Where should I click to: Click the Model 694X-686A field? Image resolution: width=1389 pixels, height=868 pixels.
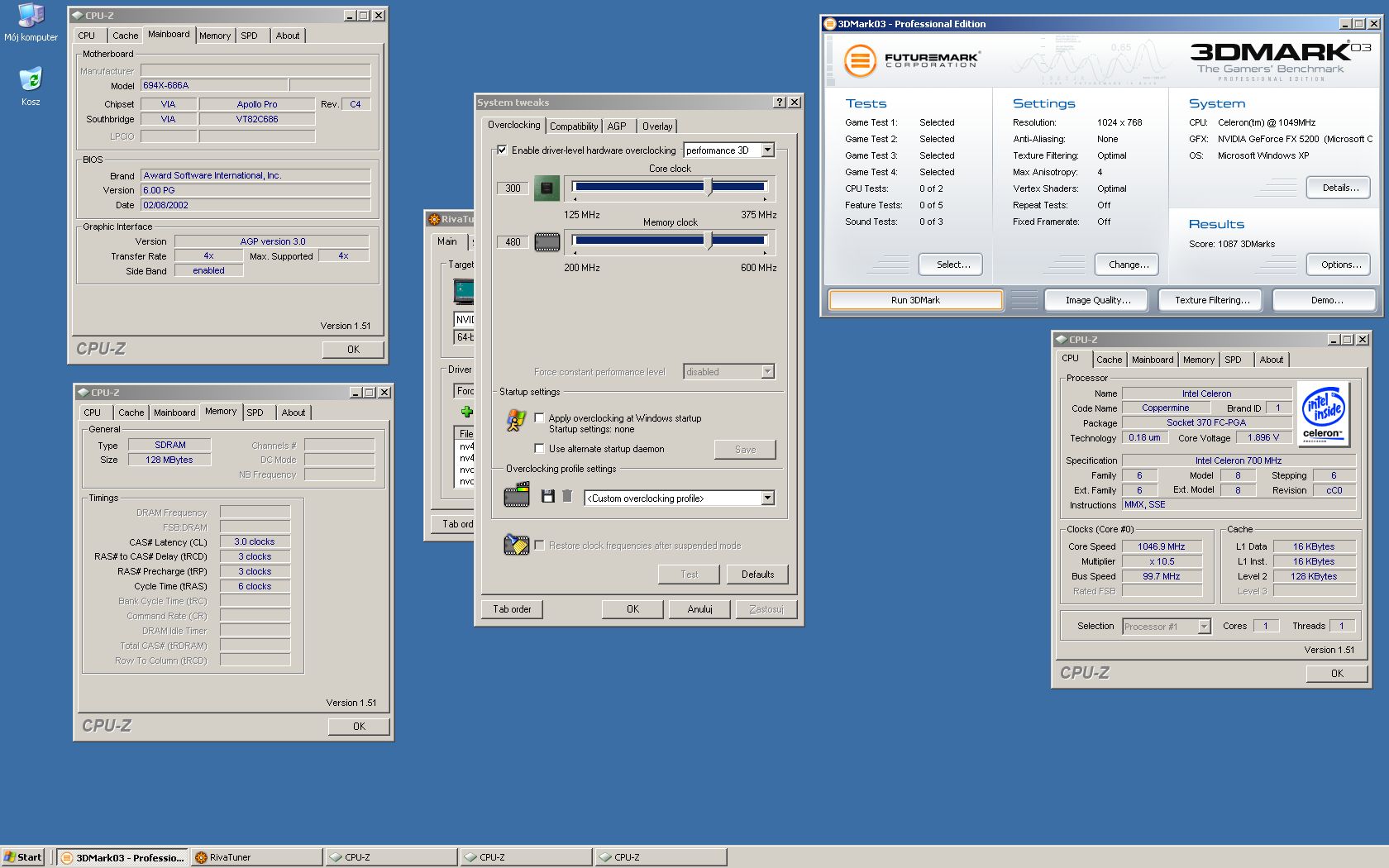coord(214,85)
